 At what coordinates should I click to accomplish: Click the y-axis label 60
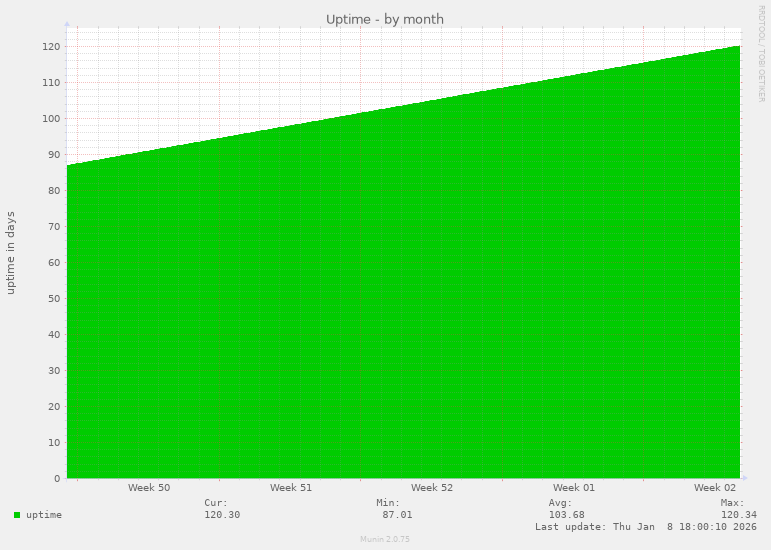pos(54,262)
